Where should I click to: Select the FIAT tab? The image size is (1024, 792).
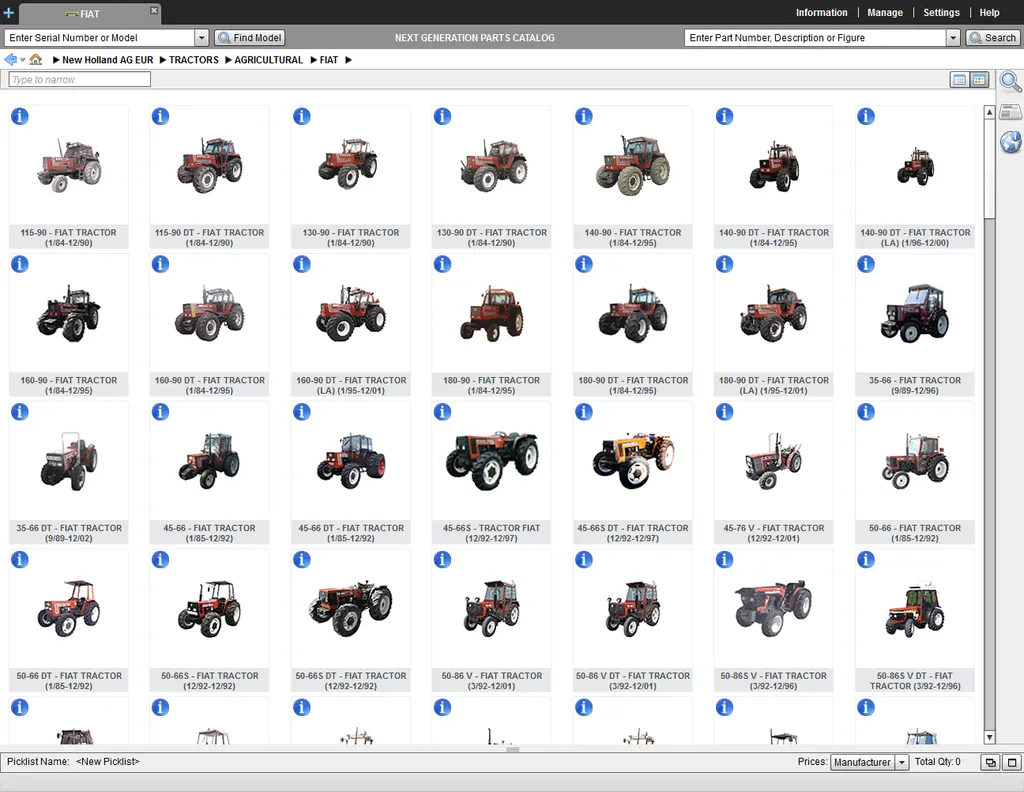pyautogui.click(x=89, y=14)
